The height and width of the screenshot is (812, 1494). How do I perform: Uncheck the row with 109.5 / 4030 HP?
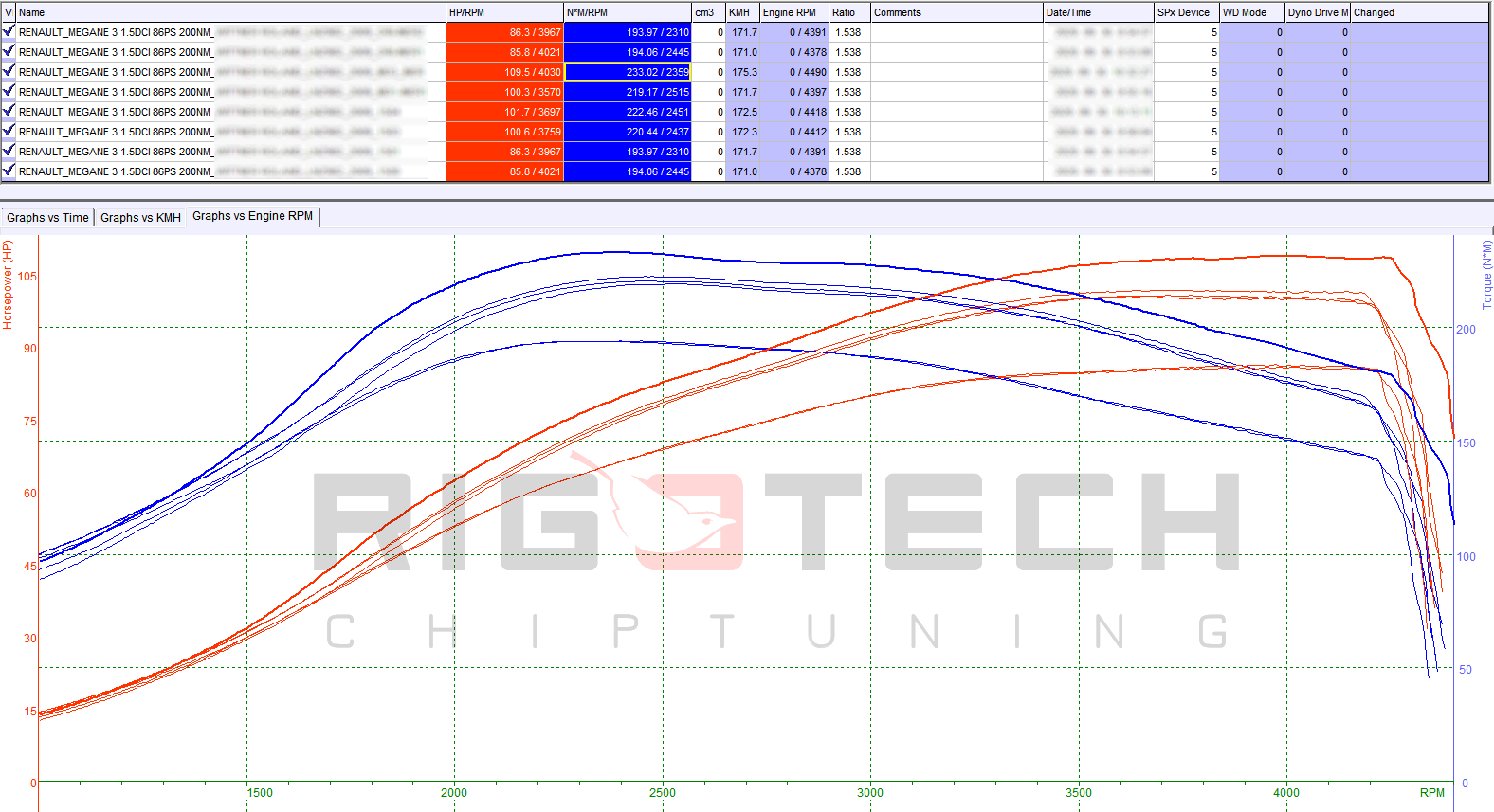[x=9, y=71]
